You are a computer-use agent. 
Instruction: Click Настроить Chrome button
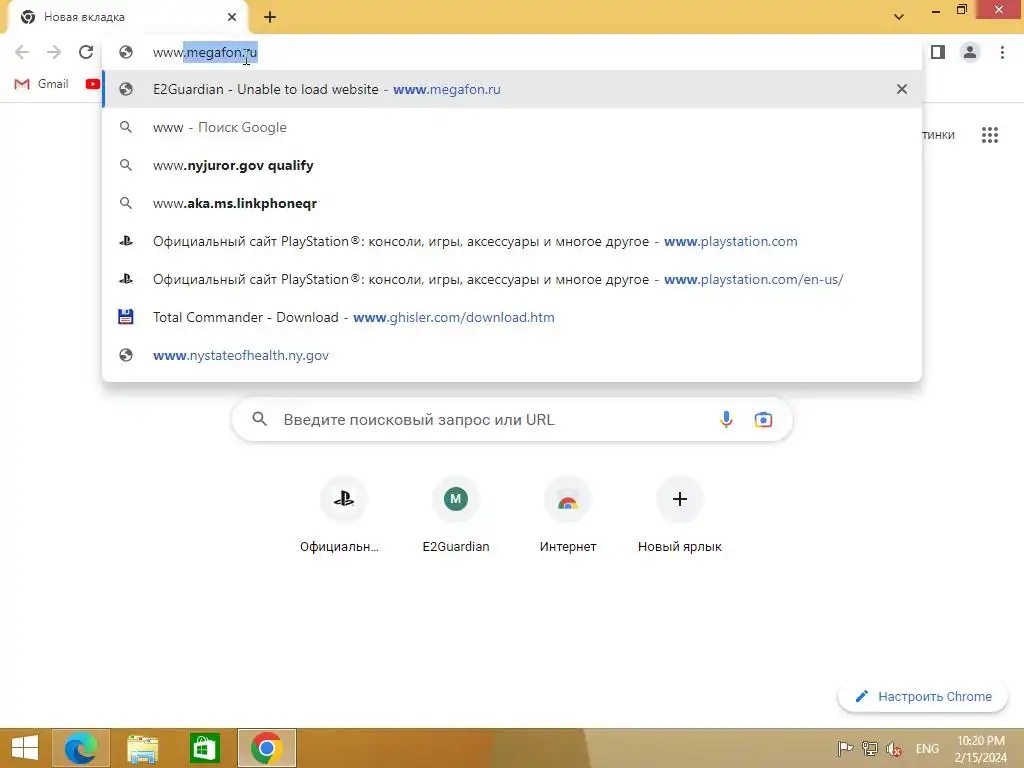coord(923,697)
